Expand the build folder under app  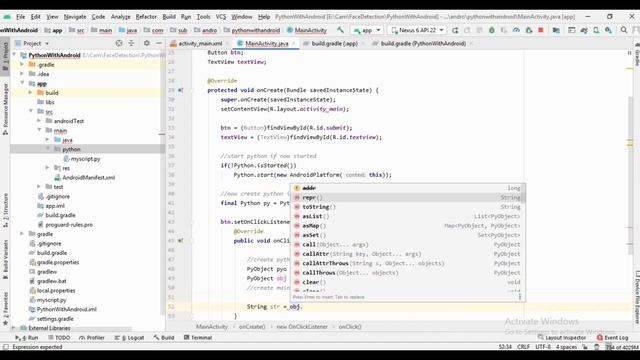[x=31, y=93]
